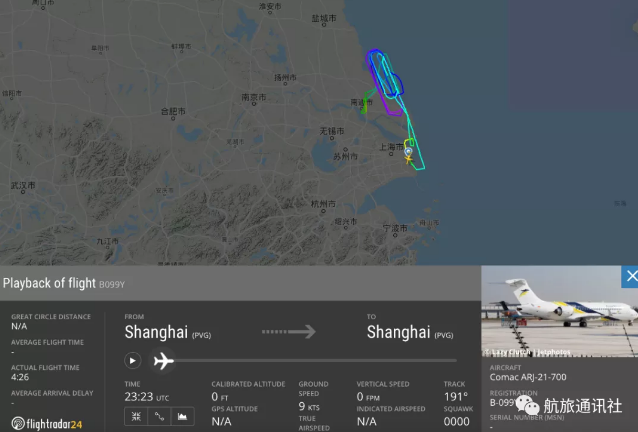This screenshot has height=432, width=638.
Task: Click the Flightradar24 logo
Action: click(47, 424)
